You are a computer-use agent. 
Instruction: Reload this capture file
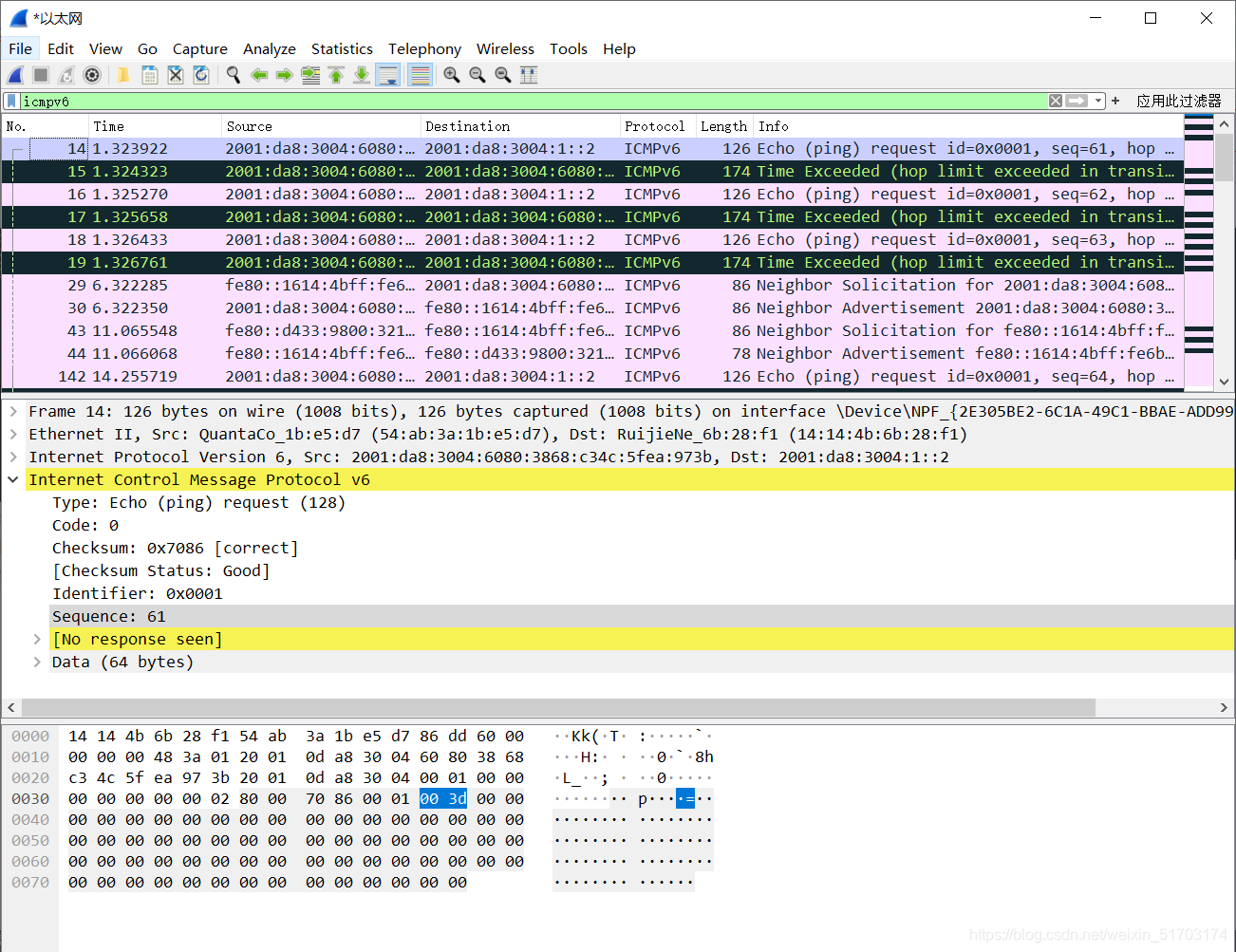pyautogui.click(x=201, y=75)
